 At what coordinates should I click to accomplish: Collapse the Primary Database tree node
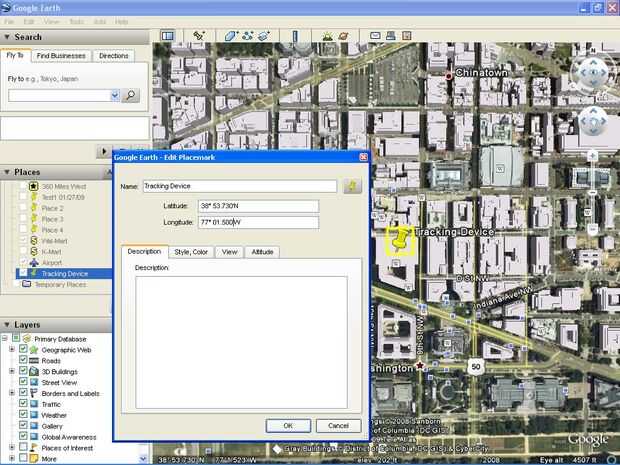point(5,338)
